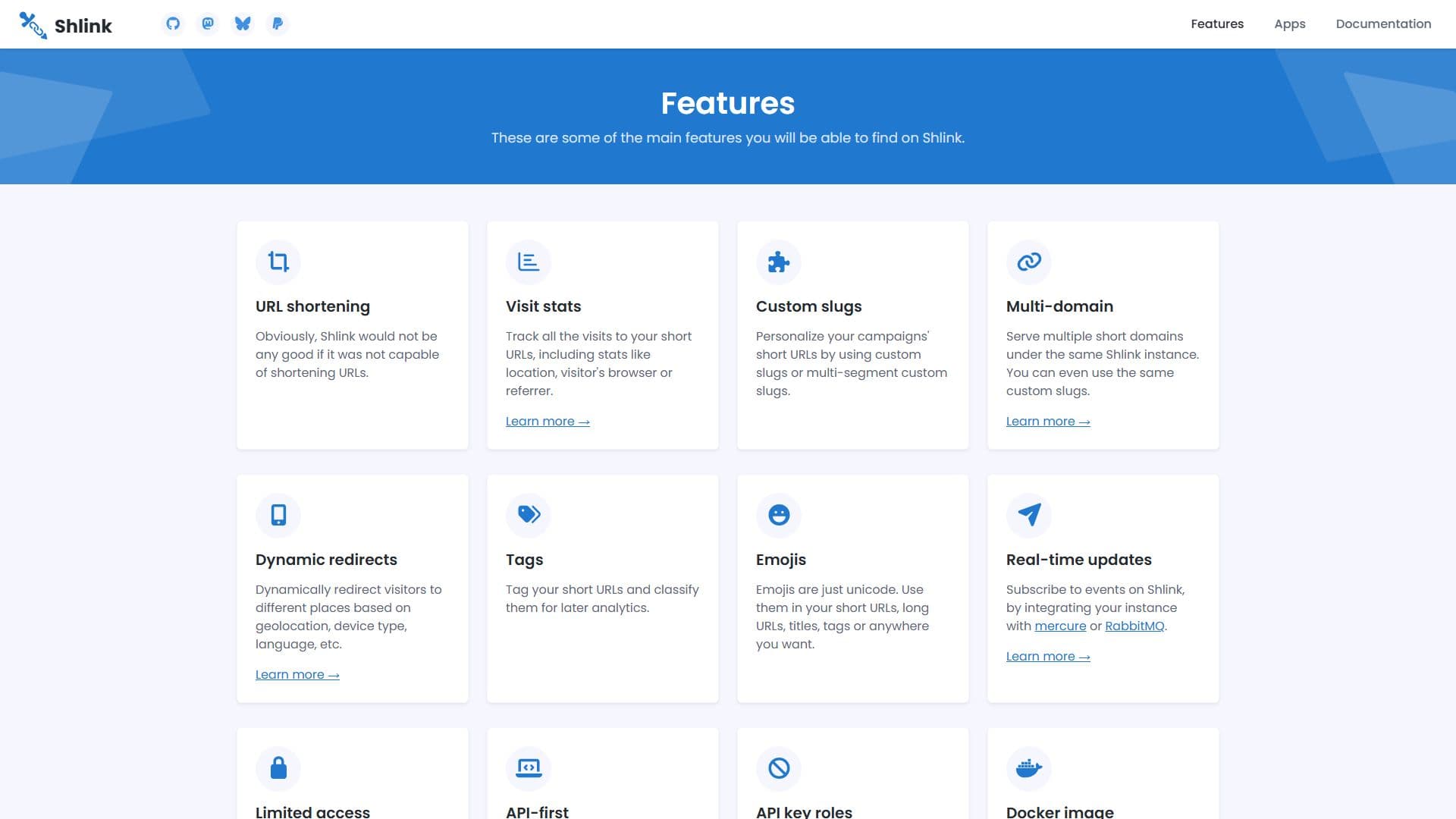The width and height of the screenshot is (1456, 819).
Task: Click text 'Emojis are just unicode. Use'
Action: pyautogui.click(x=839, y=589)
